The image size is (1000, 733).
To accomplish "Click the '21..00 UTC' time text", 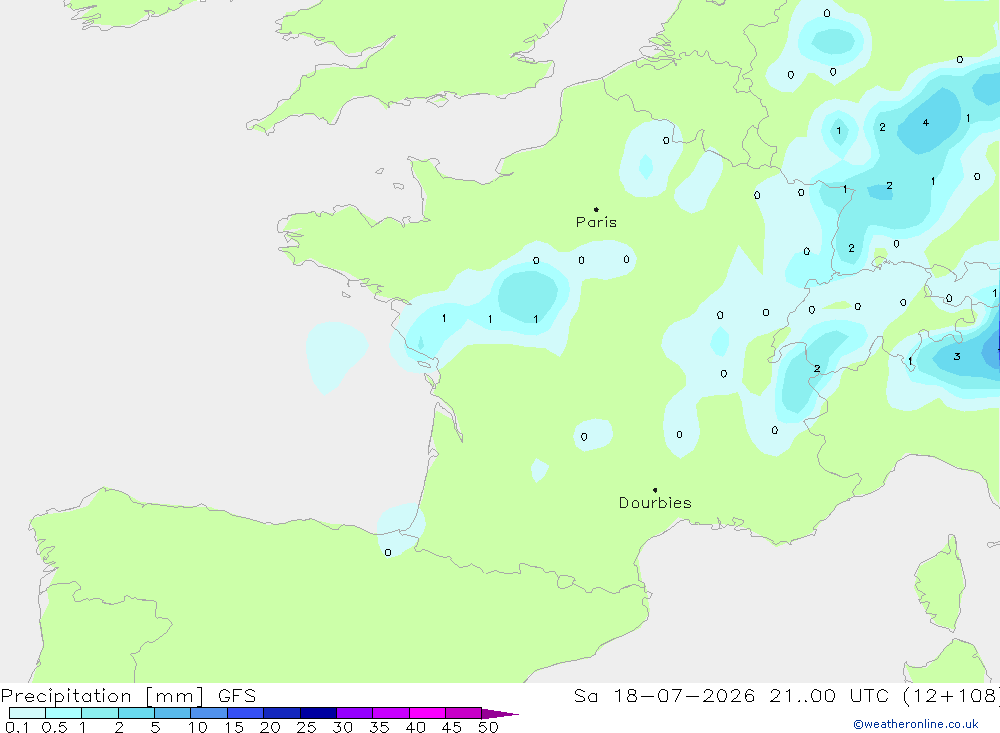I will (x=829, y=696).
